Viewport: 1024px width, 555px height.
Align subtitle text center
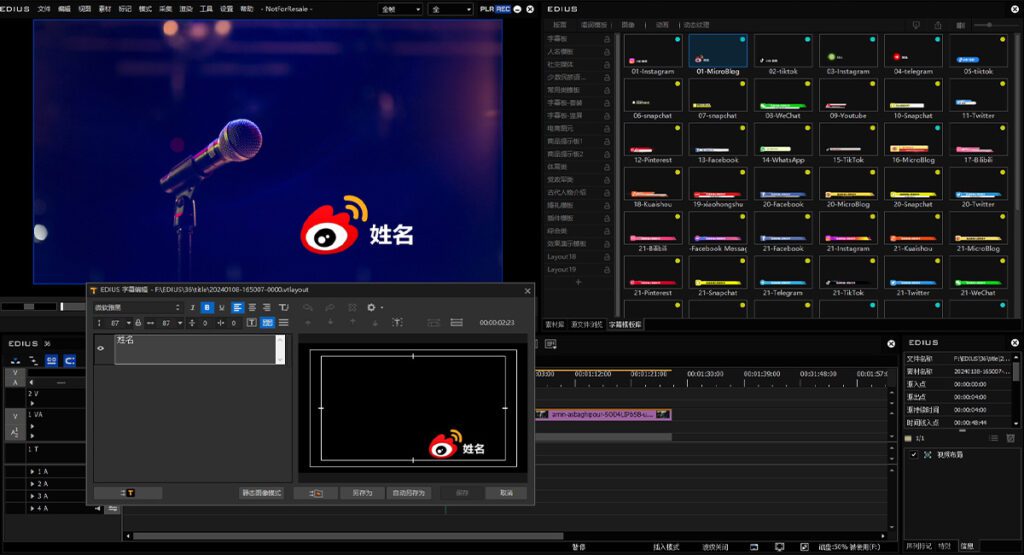(x=252, y=308)
